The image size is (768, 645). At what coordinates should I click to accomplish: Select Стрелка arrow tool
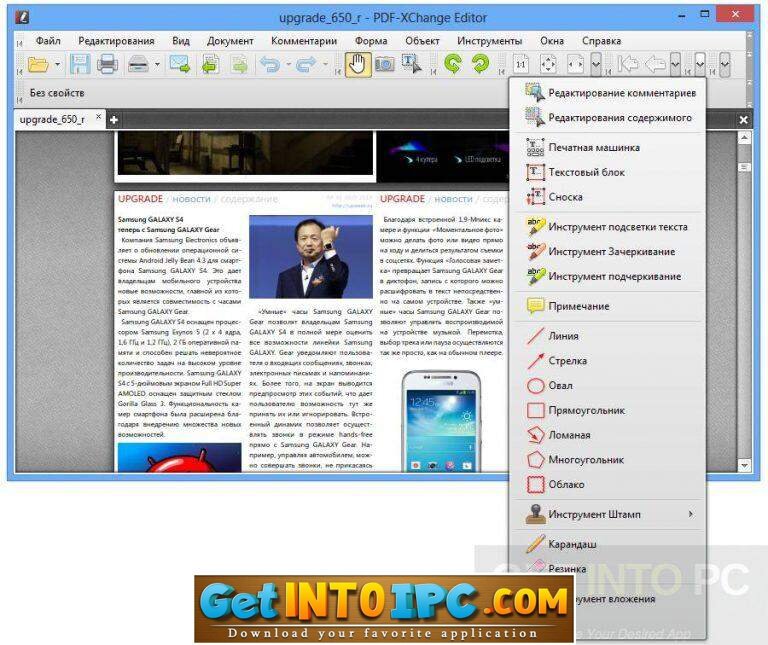pos(607,360)
